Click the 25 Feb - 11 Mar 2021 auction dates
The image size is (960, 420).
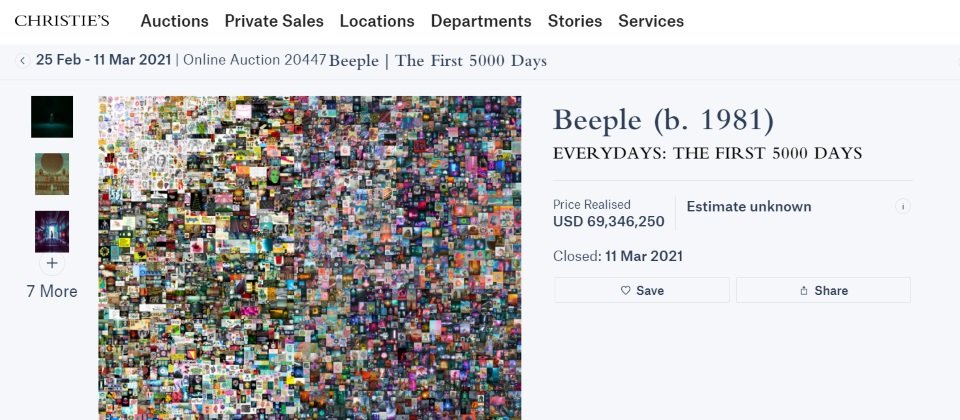pyautogui.click(x=103, y=60)
